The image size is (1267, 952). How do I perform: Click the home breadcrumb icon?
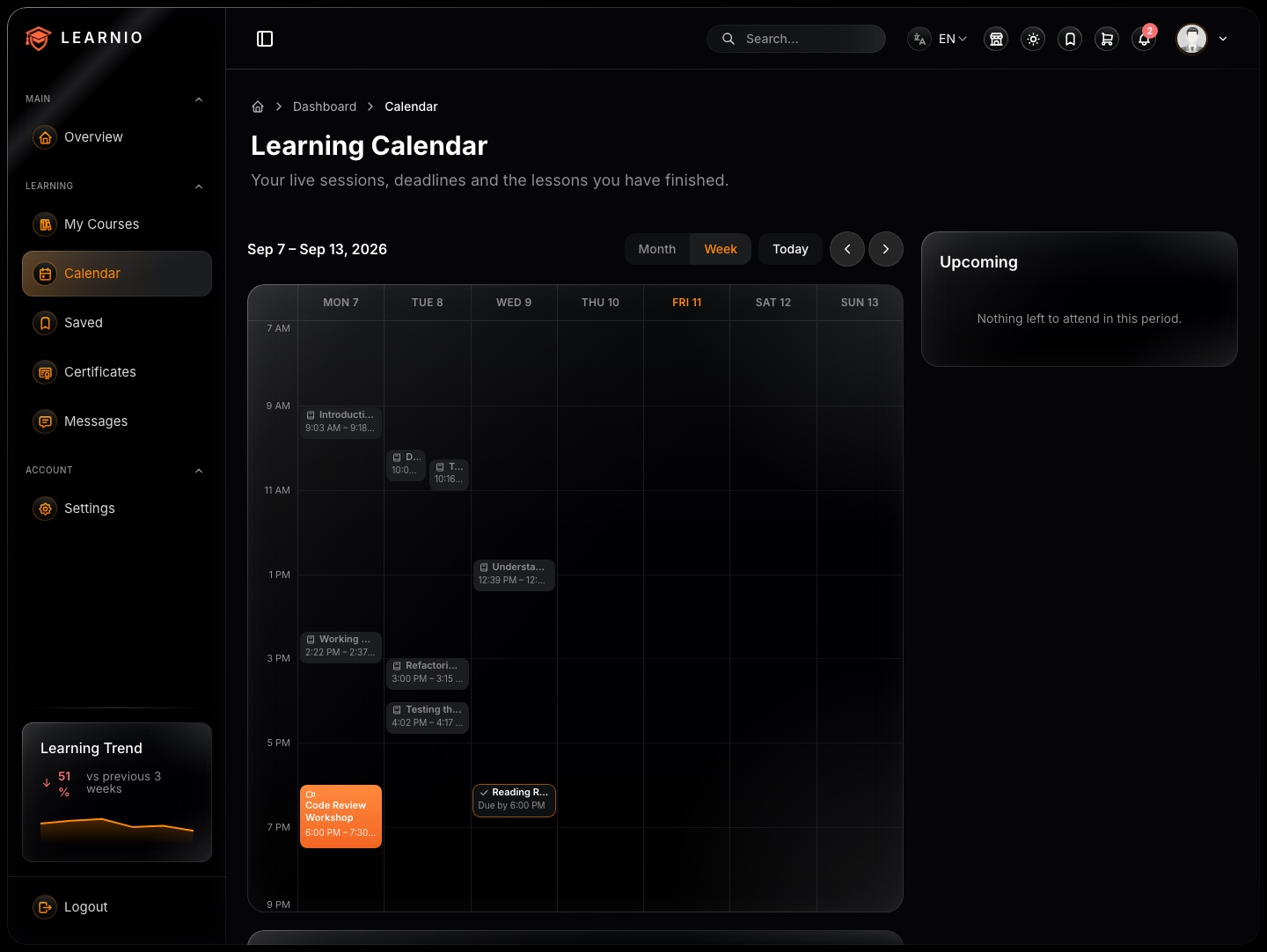click(258, 106)
